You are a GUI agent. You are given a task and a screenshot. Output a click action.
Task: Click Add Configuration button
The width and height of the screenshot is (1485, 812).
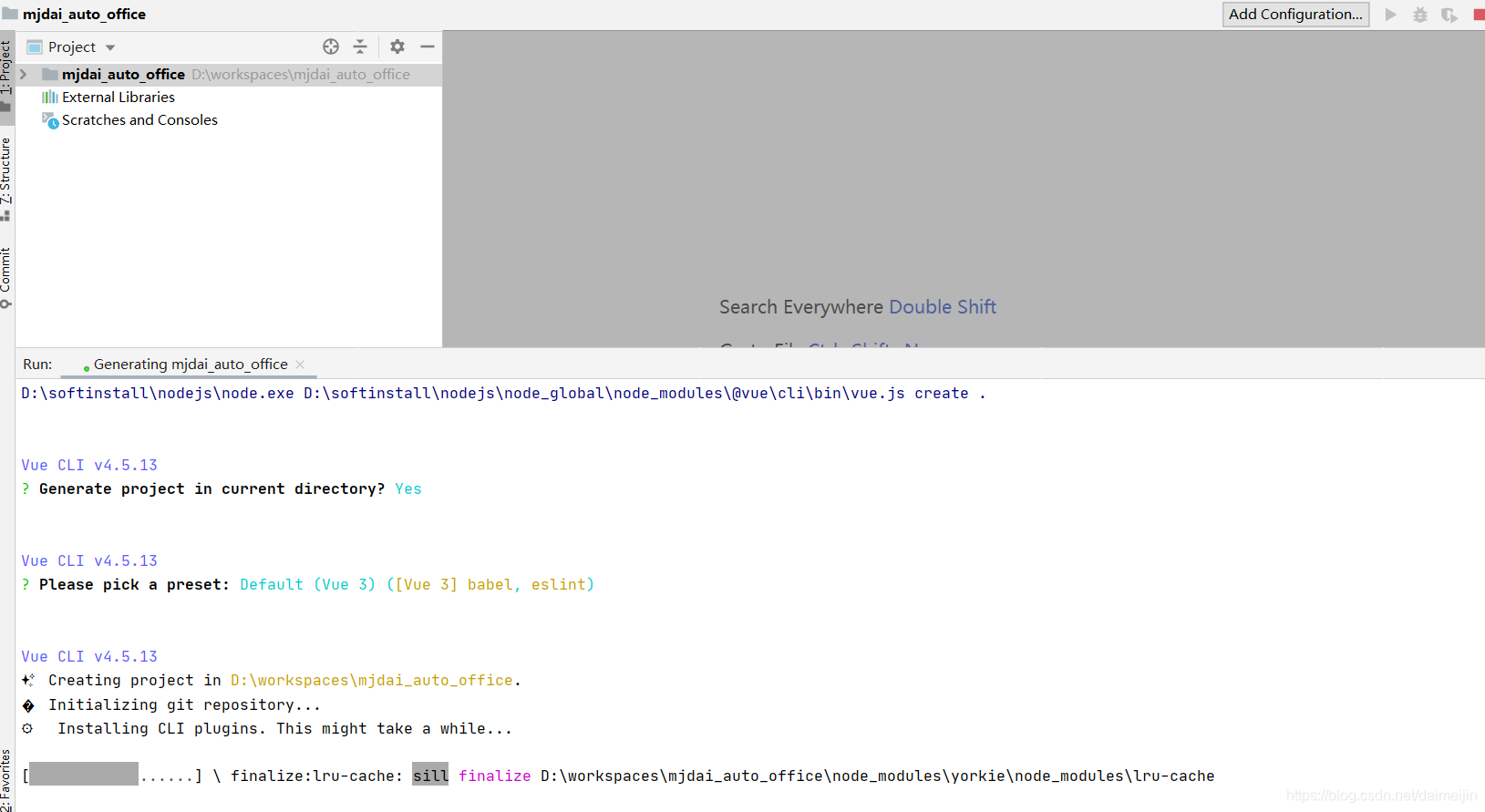click(1295, 15)
